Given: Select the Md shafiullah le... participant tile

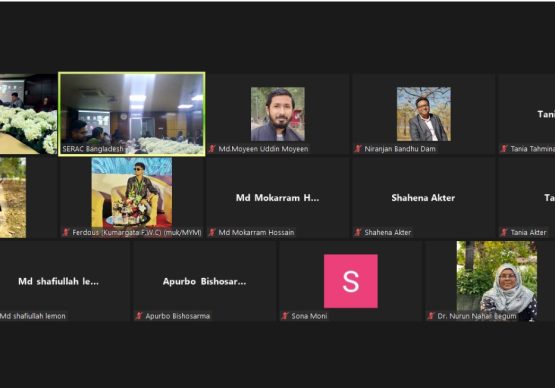Looking at the screenshot, I should tap(65, 281).
